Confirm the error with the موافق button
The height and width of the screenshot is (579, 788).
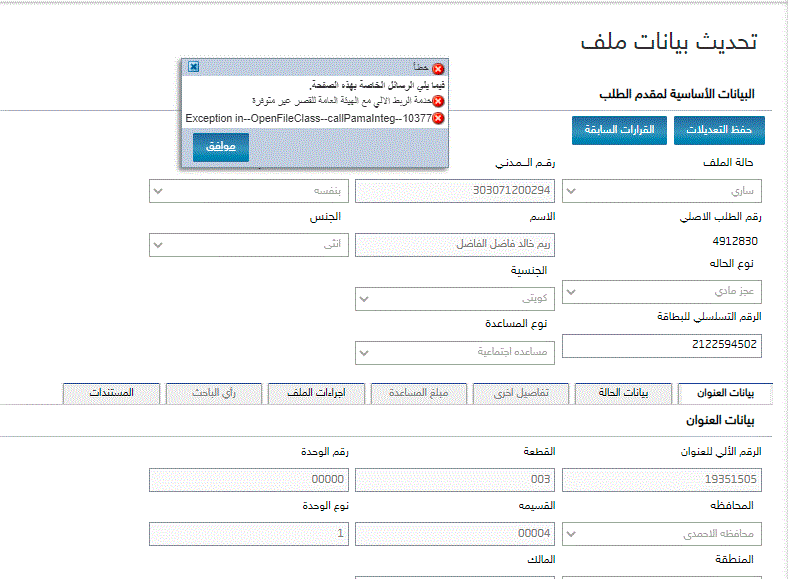pyautogui.click(x=221, y=147)
